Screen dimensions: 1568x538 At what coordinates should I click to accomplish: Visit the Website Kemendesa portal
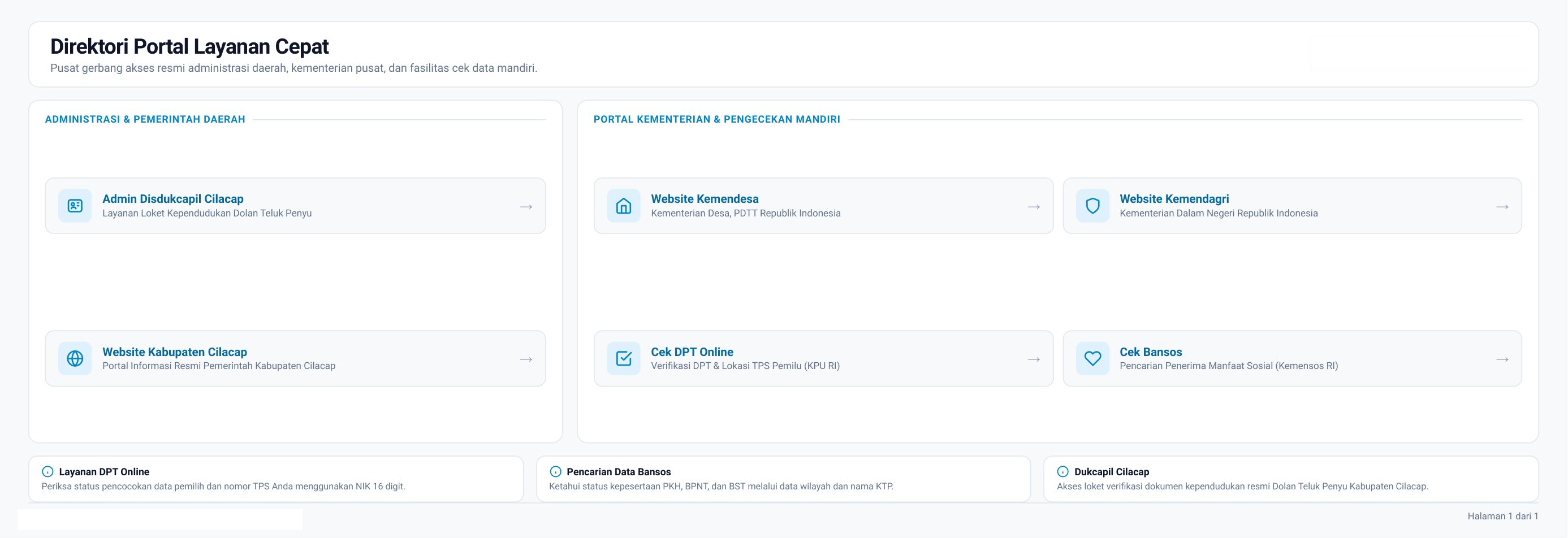[823, 206]
